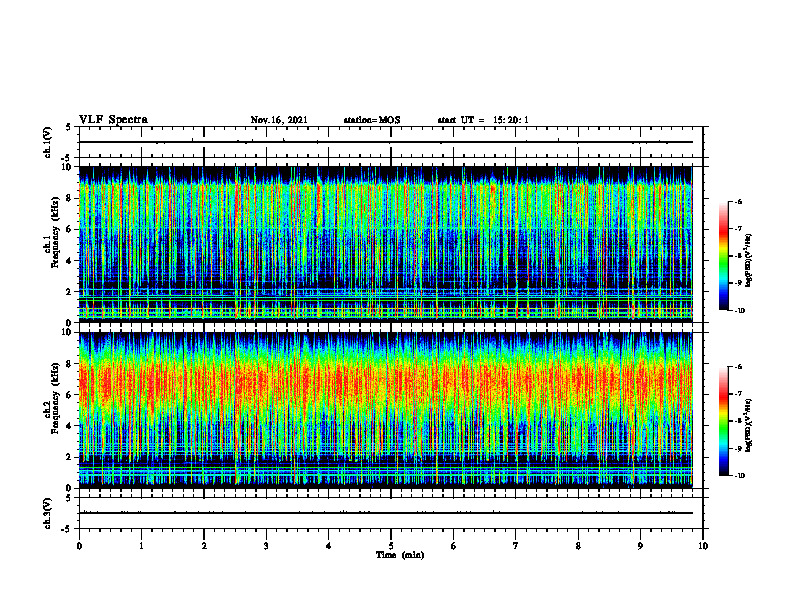This screenshot has width=792, height=612.
Task: Click time axis tick label '8'
Action: (x=578, y=546)
